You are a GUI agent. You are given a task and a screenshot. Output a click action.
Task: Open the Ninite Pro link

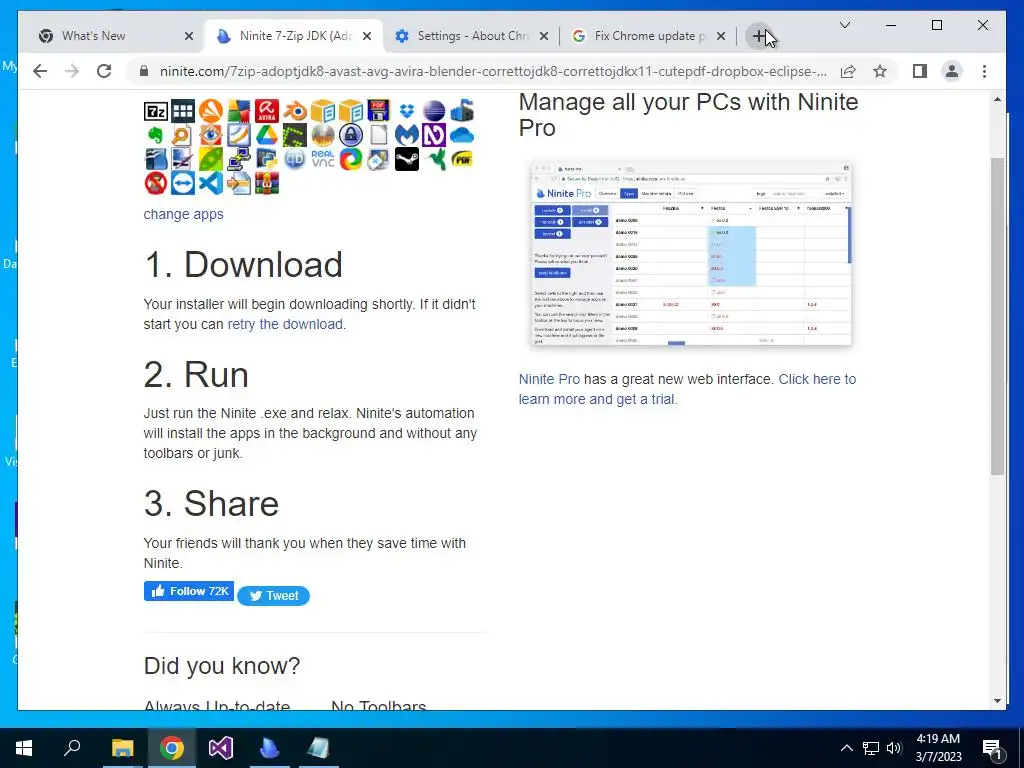coord(549,379)
